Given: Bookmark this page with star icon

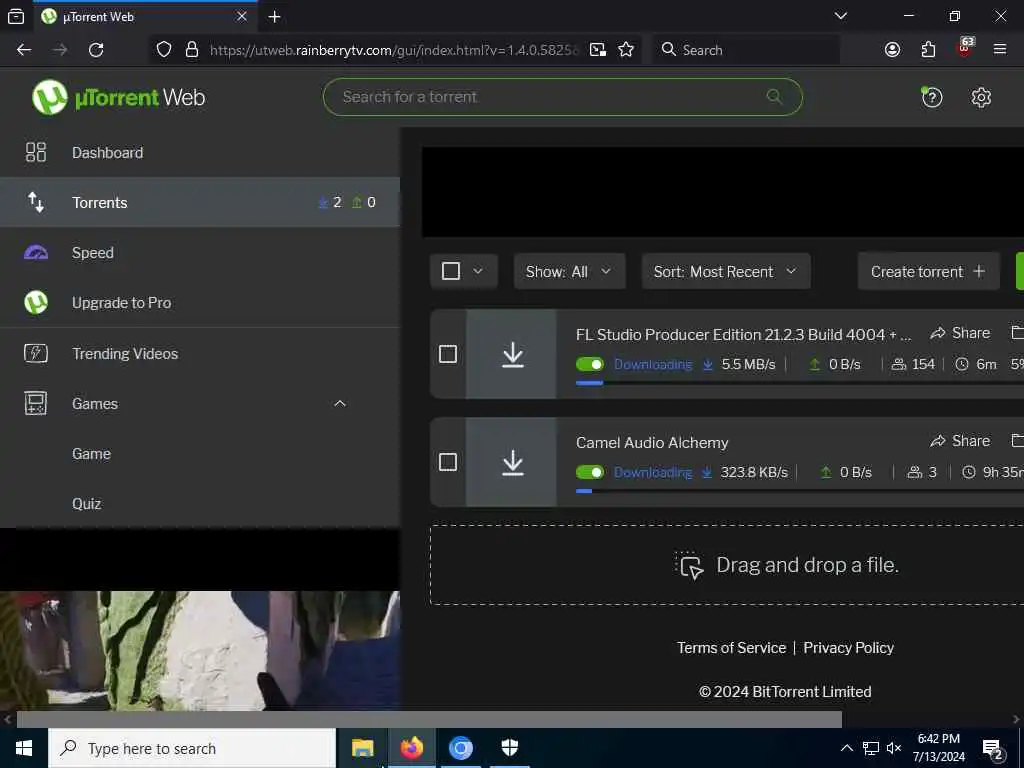Looking at the screenshot, I should click(626, 50).
